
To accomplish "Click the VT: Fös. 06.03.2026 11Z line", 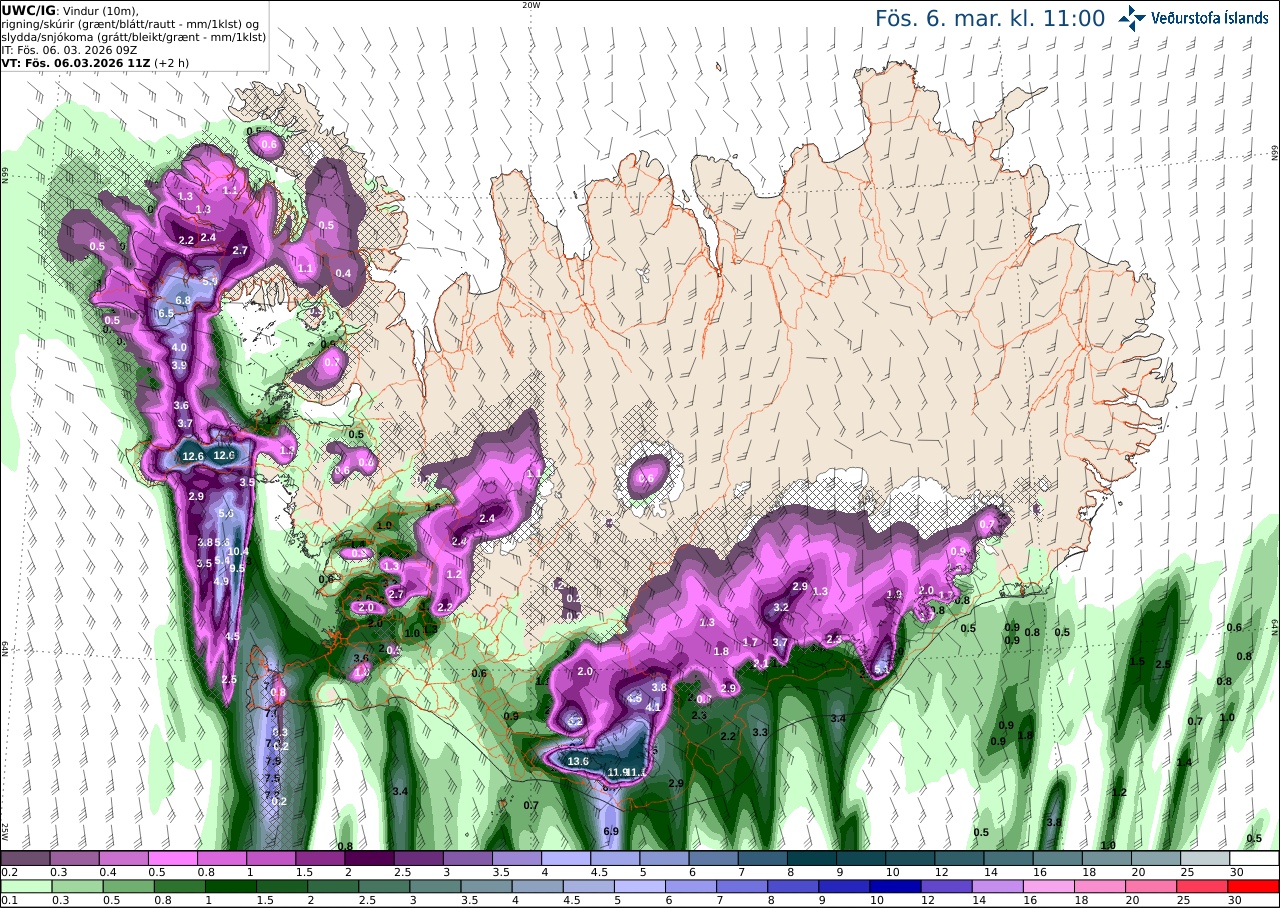I will click(95, 62).
